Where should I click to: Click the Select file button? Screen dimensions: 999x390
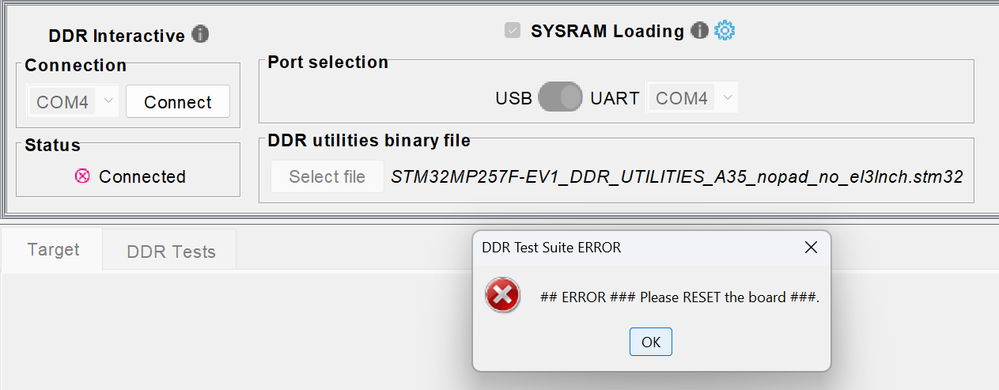[327, 177]
